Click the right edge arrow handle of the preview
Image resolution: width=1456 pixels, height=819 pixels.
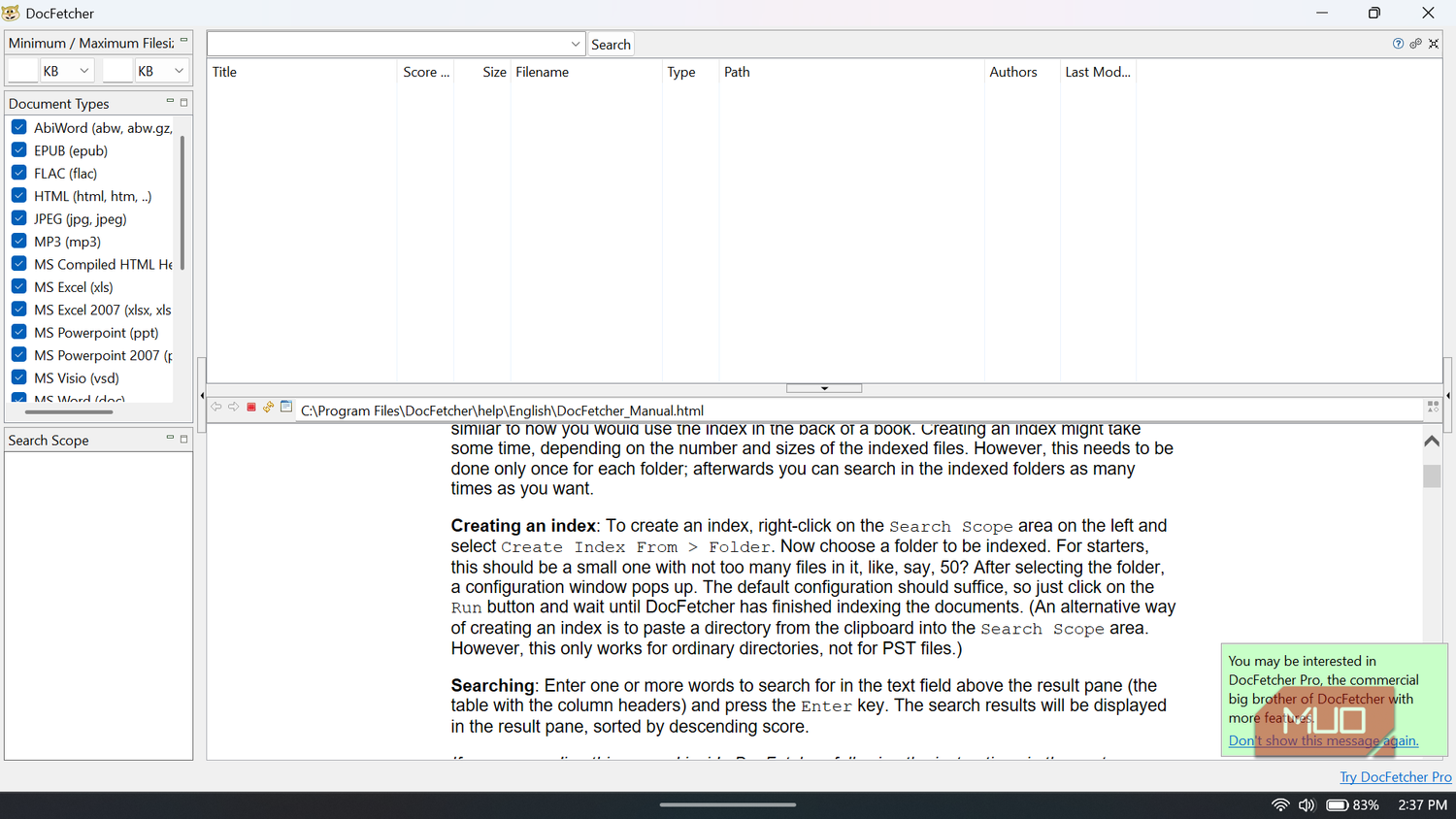[1447, 396]
